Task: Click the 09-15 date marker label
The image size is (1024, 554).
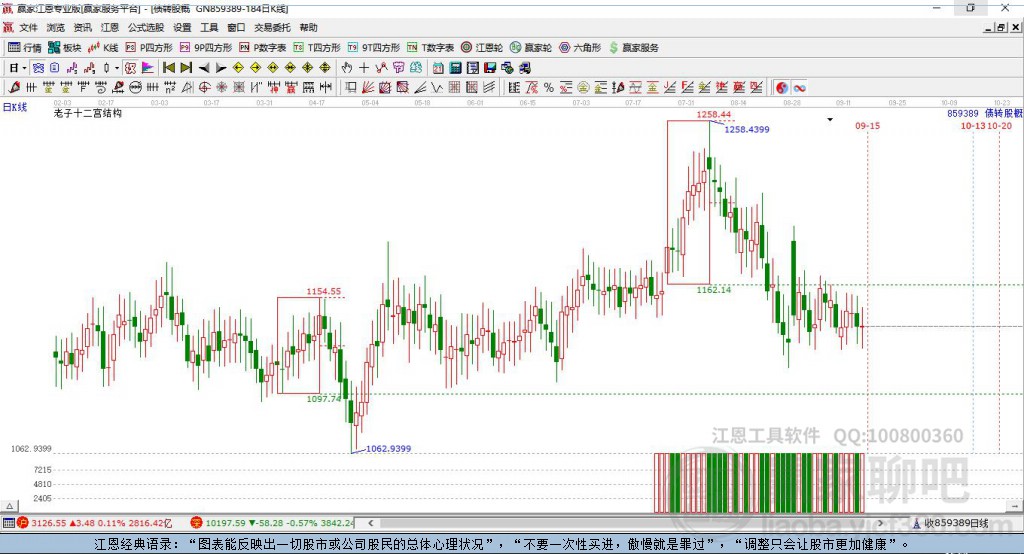Action: (x=868, y=125)
